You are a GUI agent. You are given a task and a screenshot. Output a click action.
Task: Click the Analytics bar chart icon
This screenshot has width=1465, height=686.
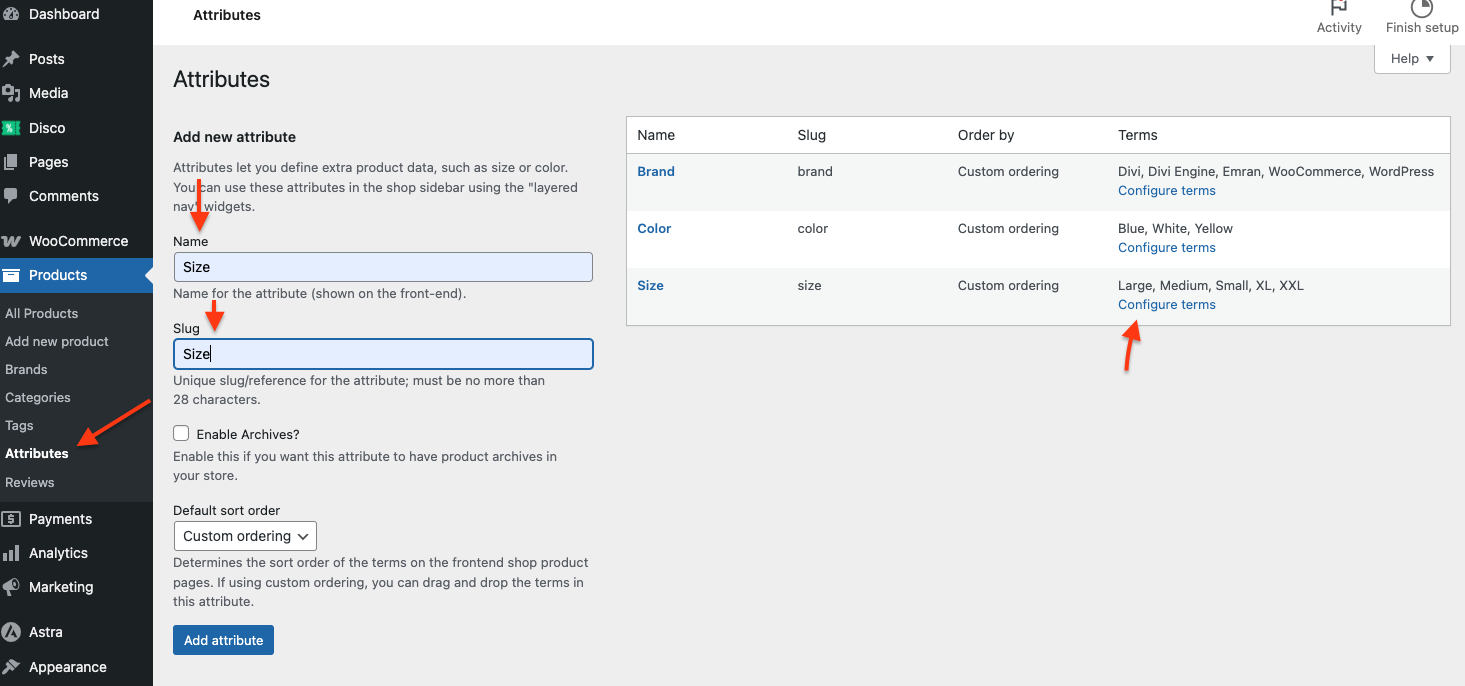coord(11,553)
